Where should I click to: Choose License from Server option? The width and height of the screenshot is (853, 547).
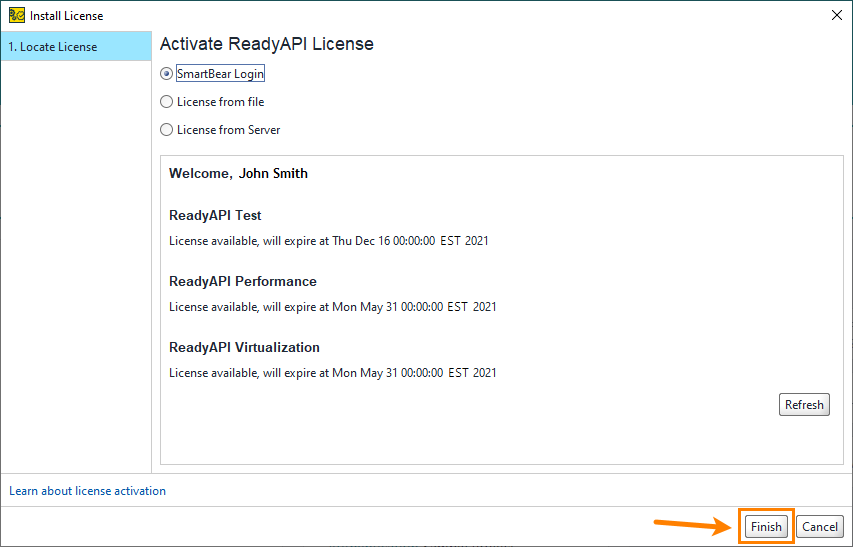pyautogui.click(x=166, y=129)
